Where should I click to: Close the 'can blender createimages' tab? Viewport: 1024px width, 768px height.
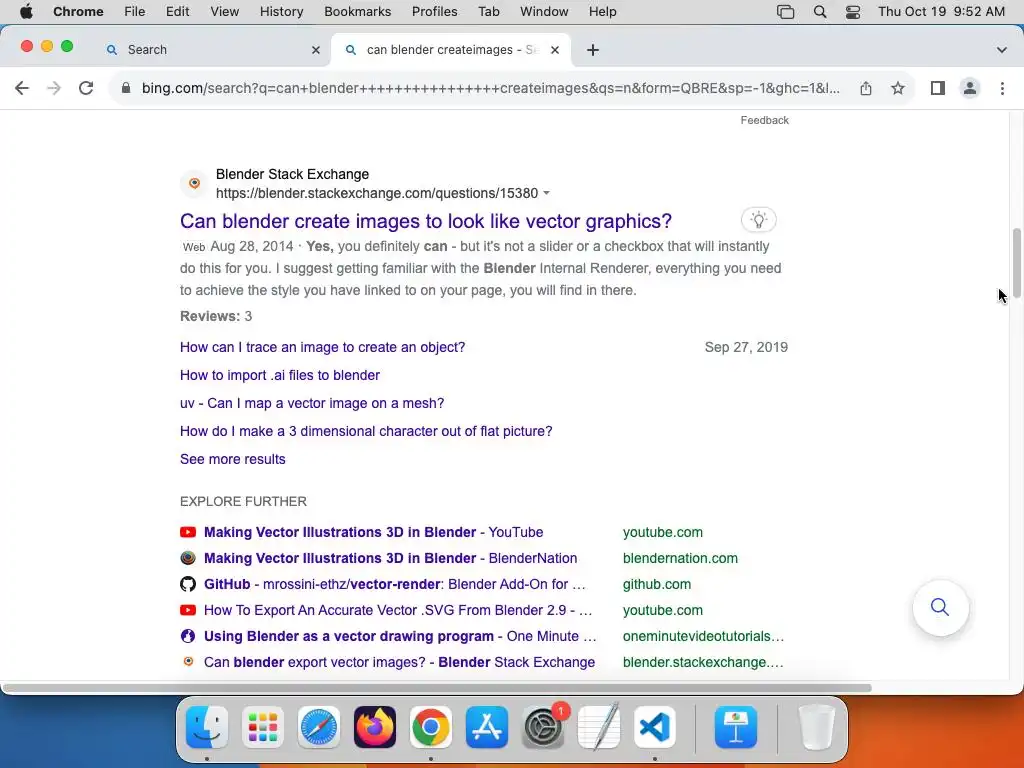pyautogui.click(x=554, y=50)
